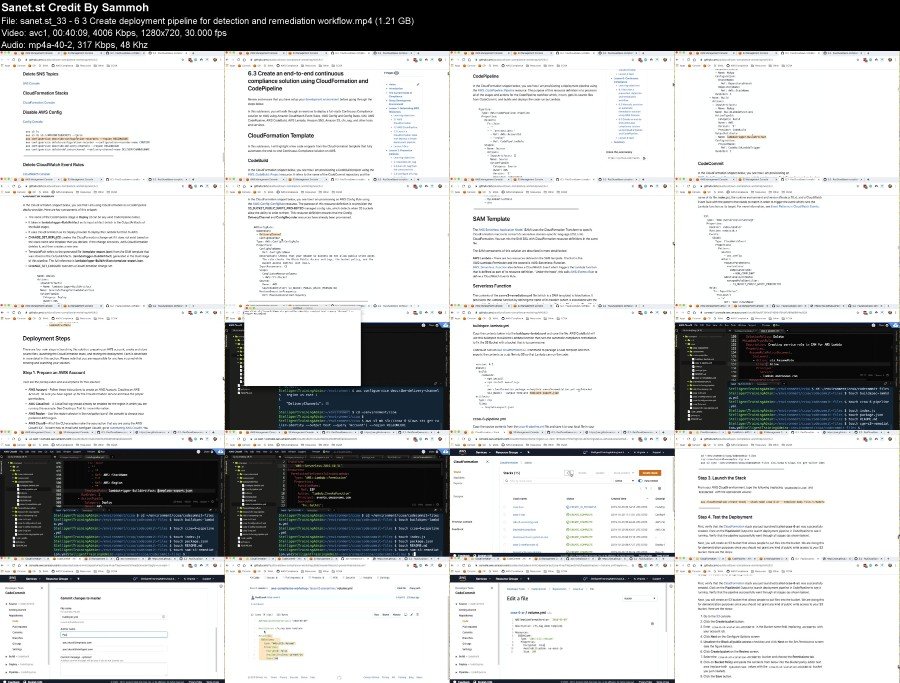Click the "CodeBuild" subheading
The image size is (900, 683).
(258, 161)
